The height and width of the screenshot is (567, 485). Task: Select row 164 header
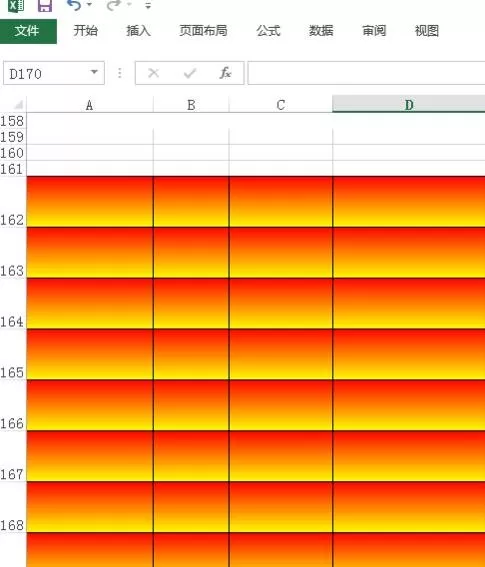pyautogui.click(x=13, y=303)
